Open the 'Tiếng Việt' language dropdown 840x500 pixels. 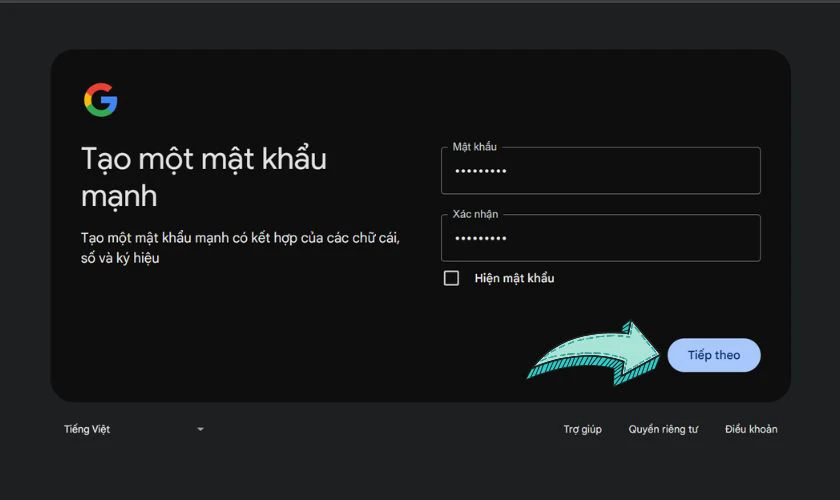134,429
